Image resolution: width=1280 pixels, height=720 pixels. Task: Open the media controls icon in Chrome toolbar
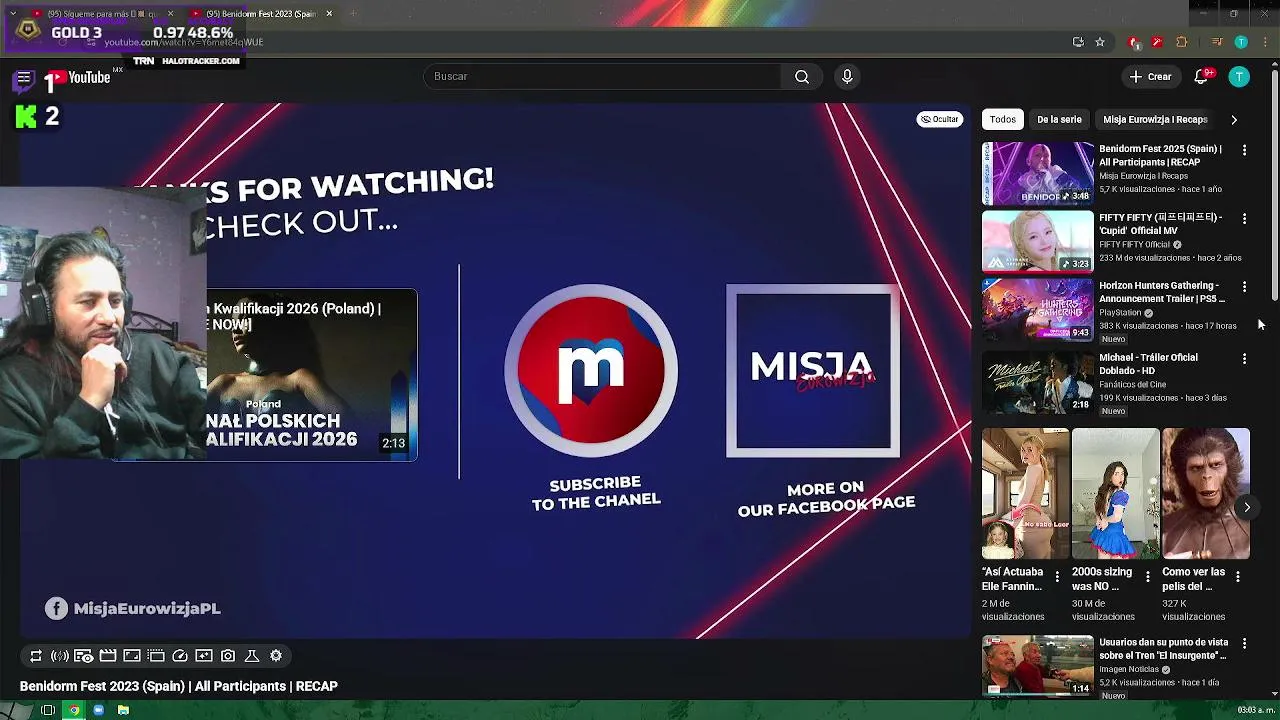click(1217, 42)
